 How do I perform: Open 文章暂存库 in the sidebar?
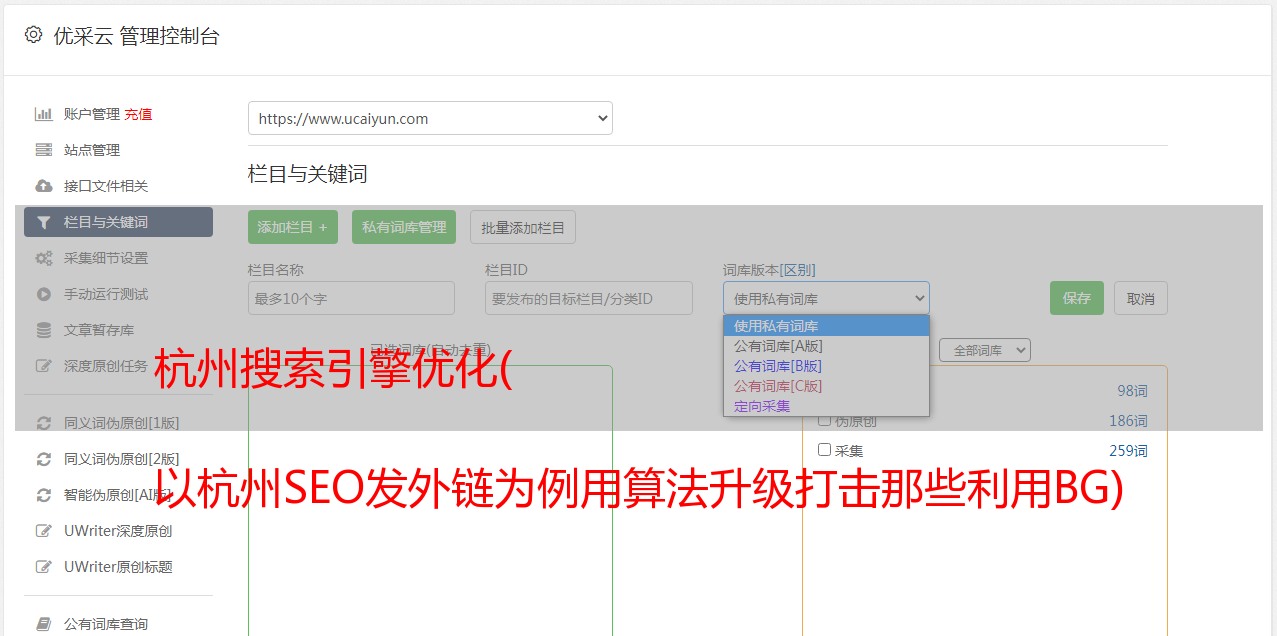99,330
